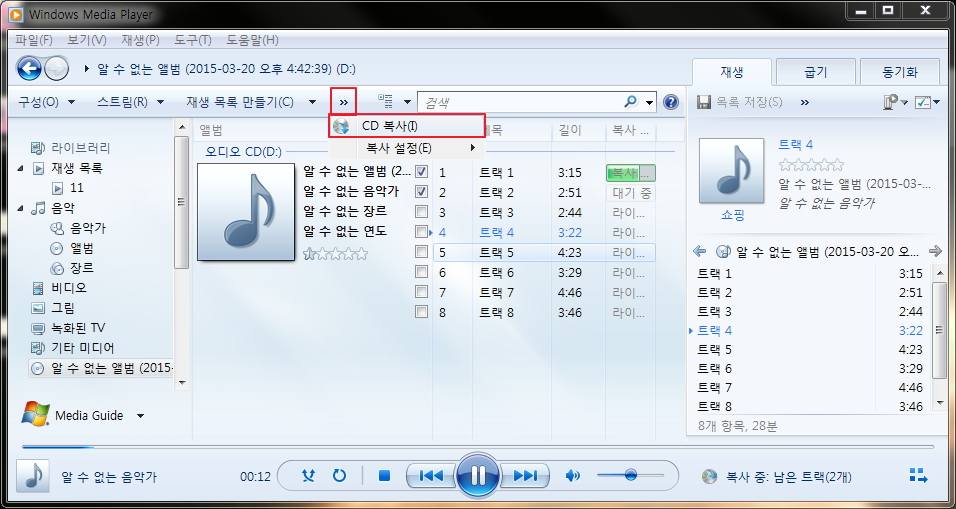Click the playback seek bar
Image resolution: width=956 pixels, height=509 pixels.
pyautogui.click(x=478, y=447)
